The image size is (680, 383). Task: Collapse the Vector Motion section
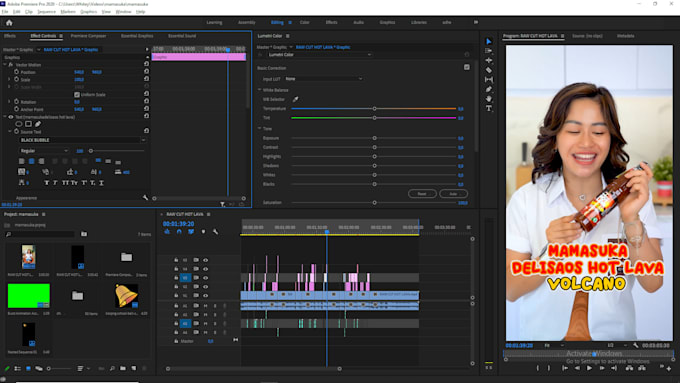coord(5,65)
